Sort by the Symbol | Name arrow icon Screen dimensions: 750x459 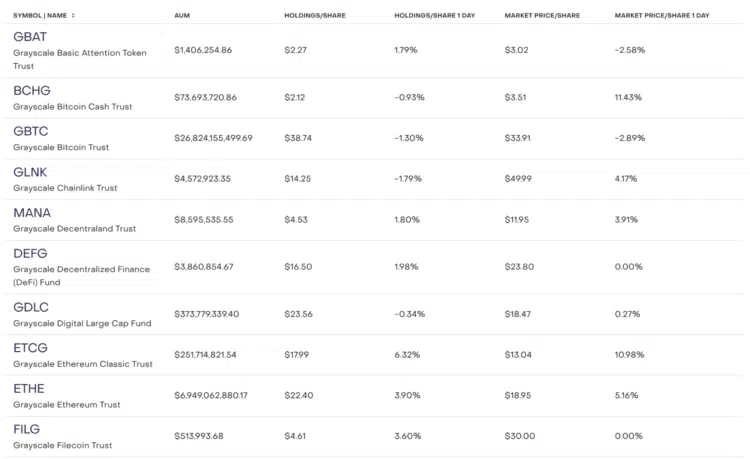click(73, 15)
